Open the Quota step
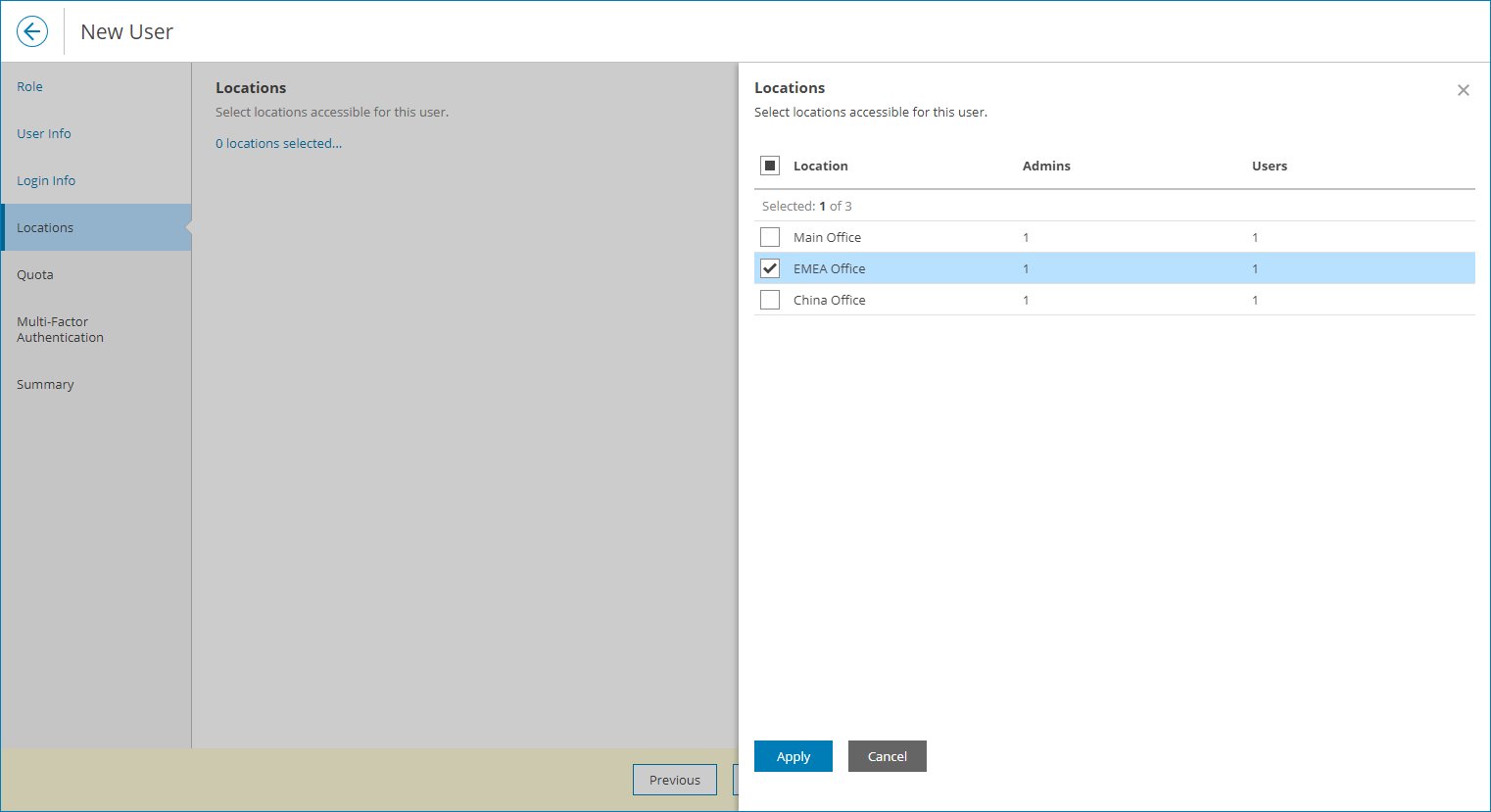 click(35, 274)
